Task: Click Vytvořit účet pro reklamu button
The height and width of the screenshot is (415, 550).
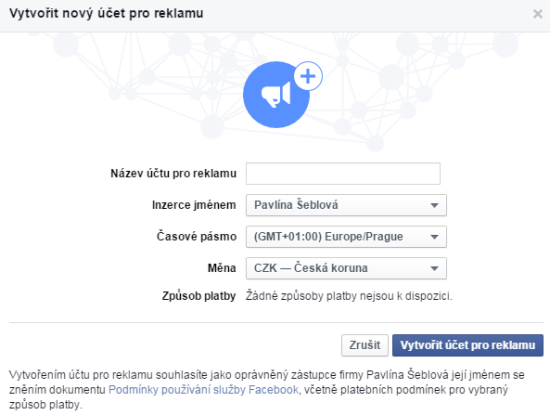Action: coord(468,345)
